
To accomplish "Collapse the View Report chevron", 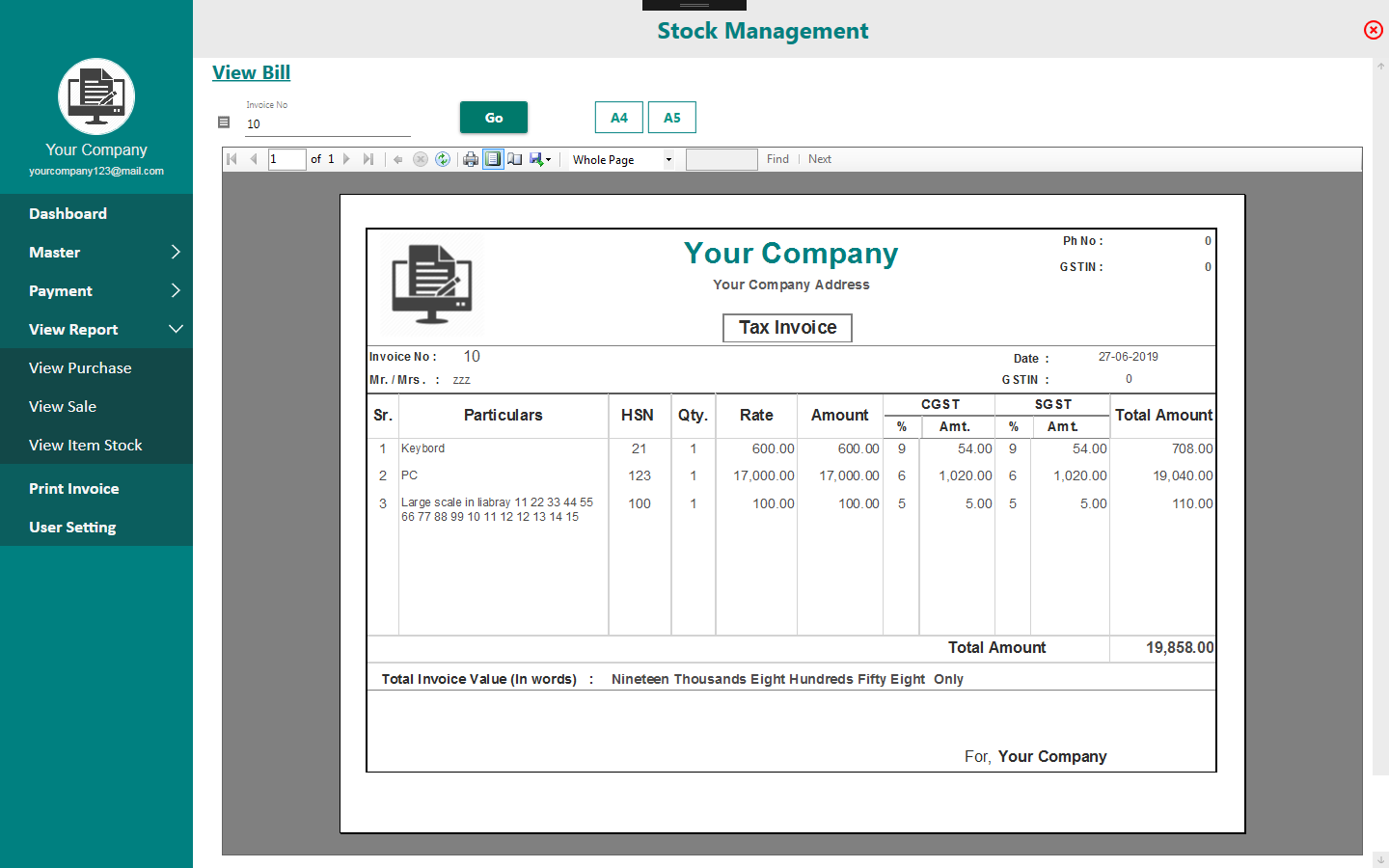I will [x=176, y=329].
